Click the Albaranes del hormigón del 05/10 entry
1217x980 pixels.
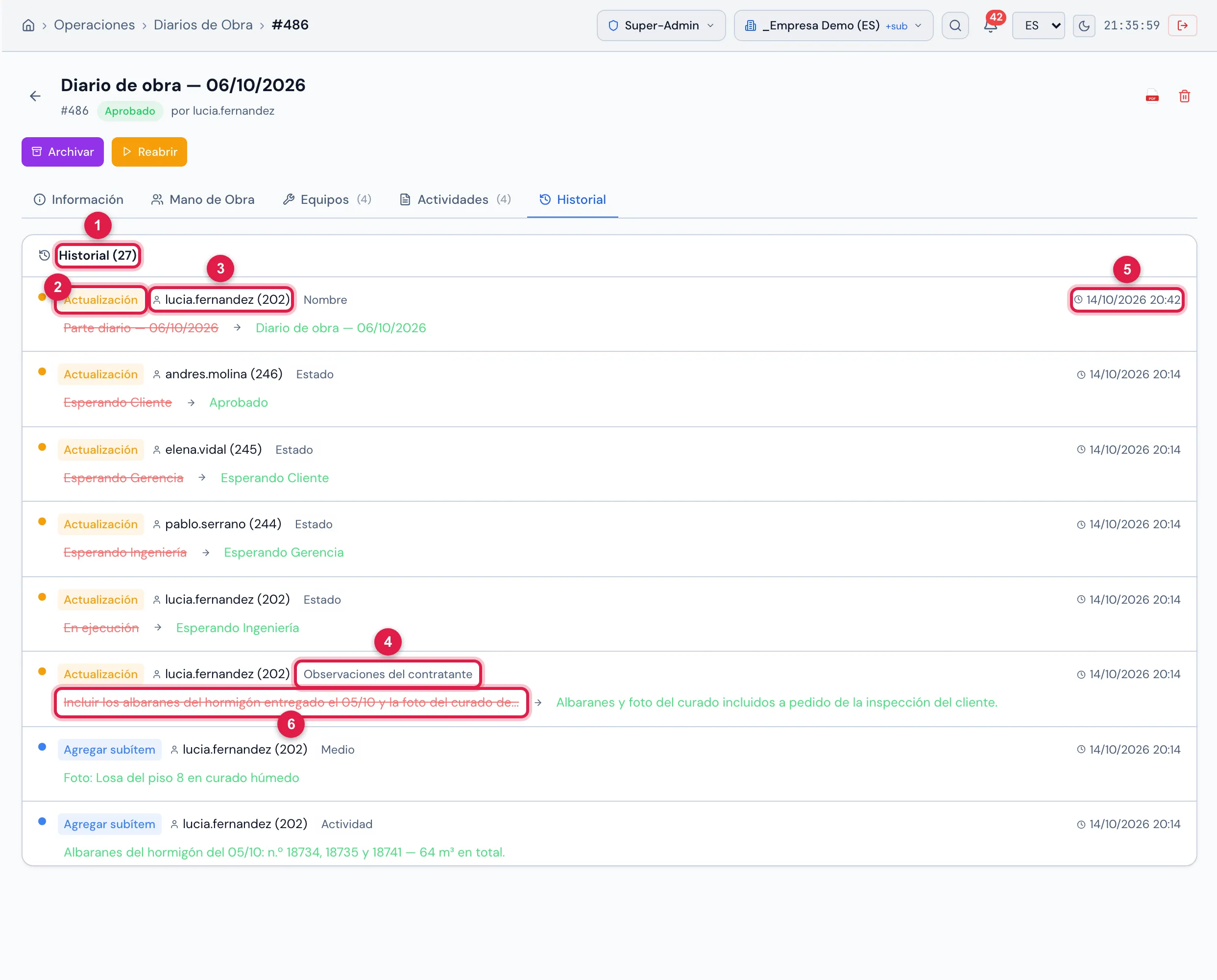pos(285,853)
